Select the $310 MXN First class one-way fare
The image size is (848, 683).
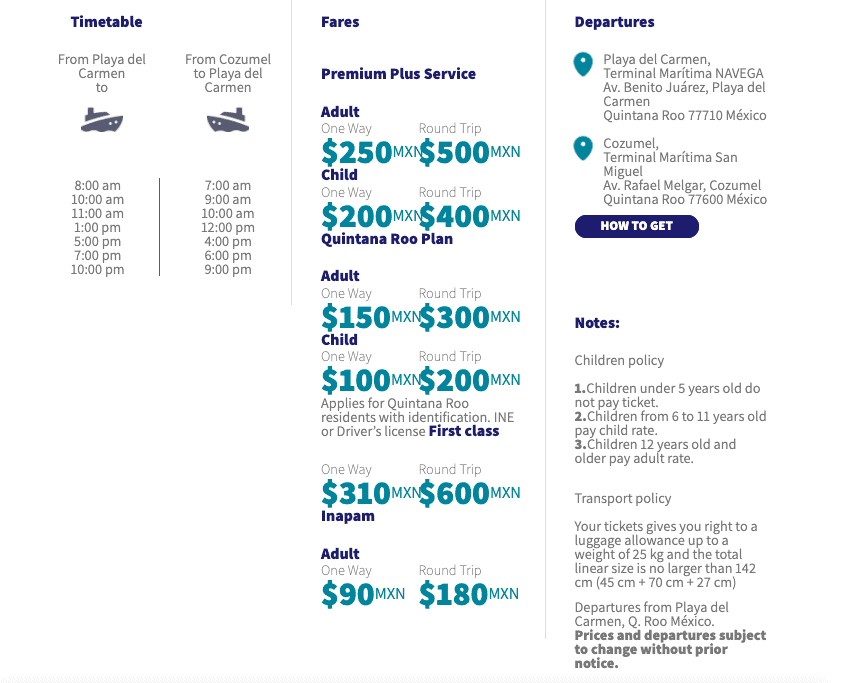[368, 493]
